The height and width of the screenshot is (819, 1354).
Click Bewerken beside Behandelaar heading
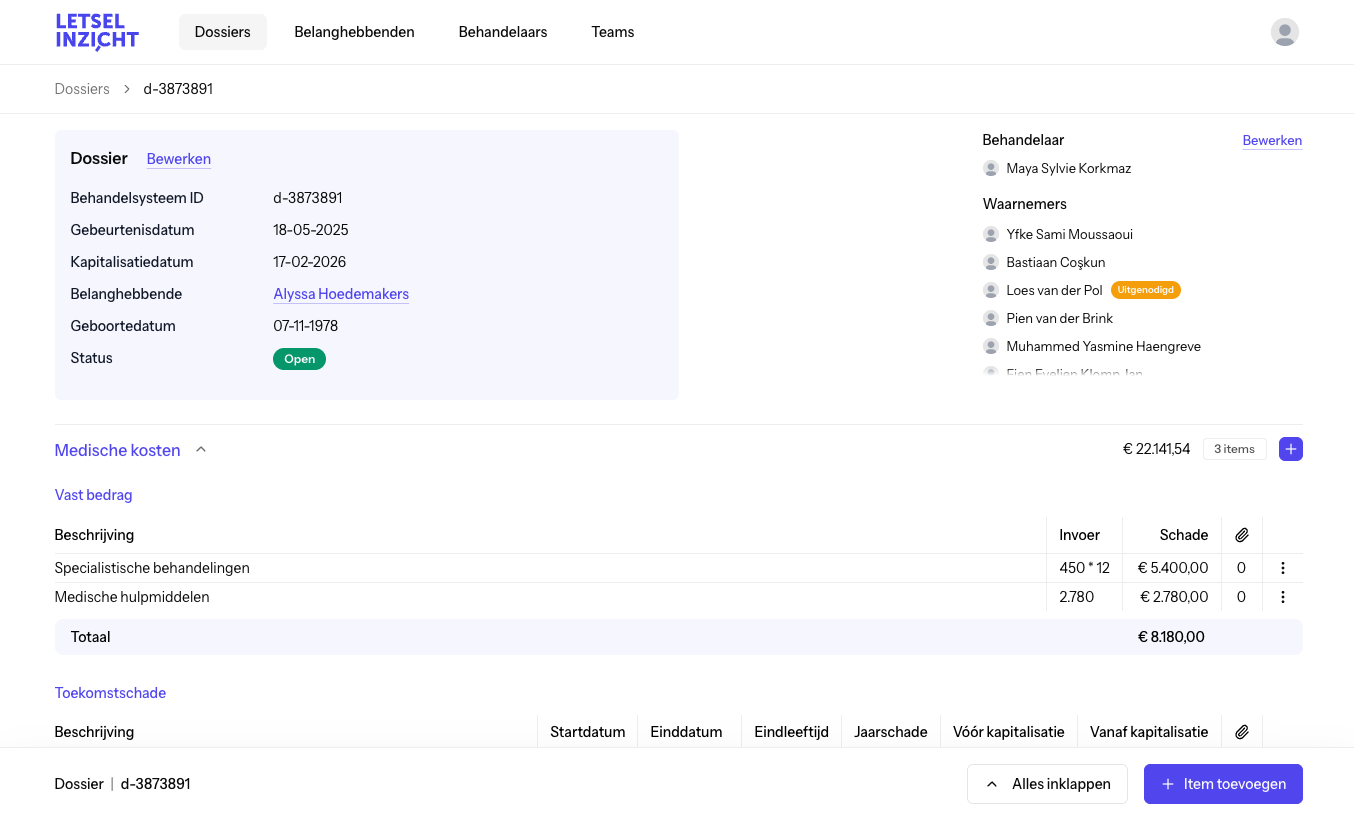(1272, 140)
